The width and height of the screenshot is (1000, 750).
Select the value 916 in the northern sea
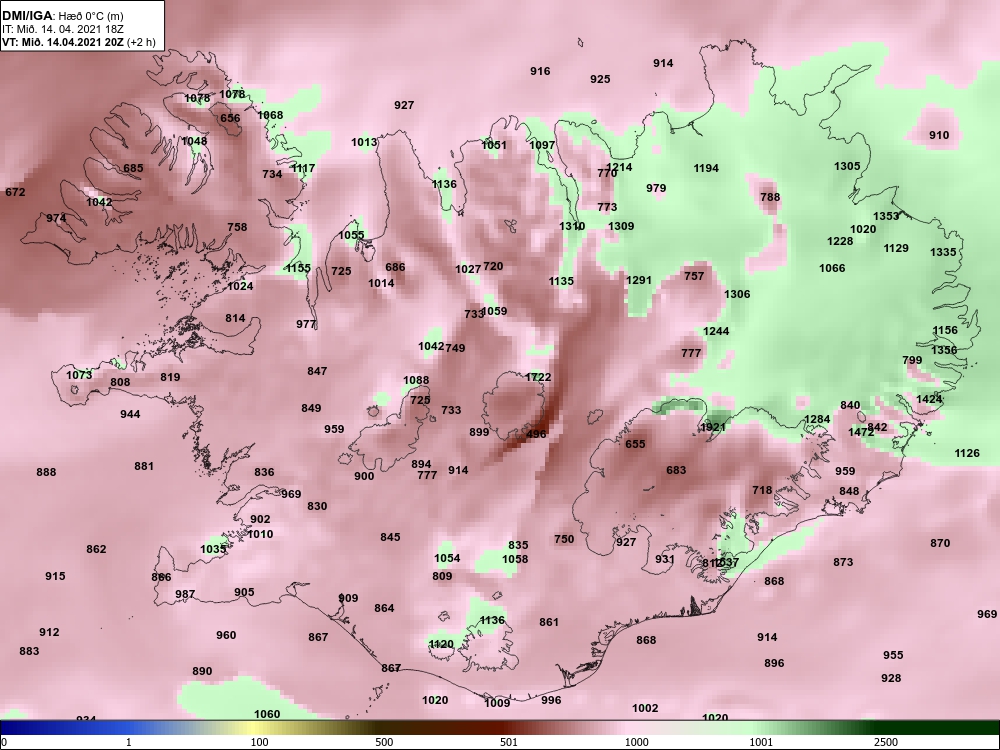click(x=540, y=71)
